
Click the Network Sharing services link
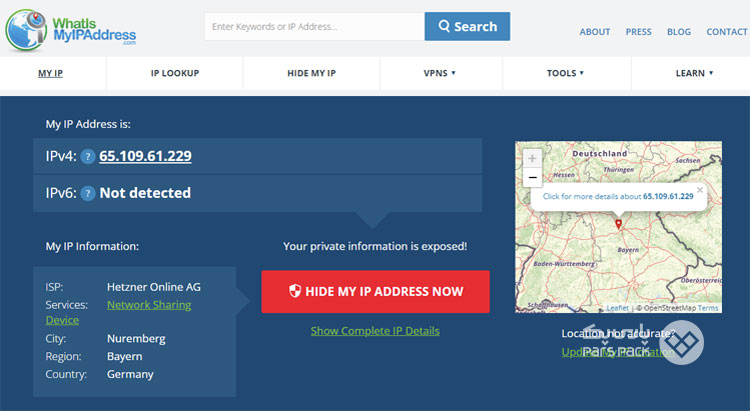(x=149, y=305)
